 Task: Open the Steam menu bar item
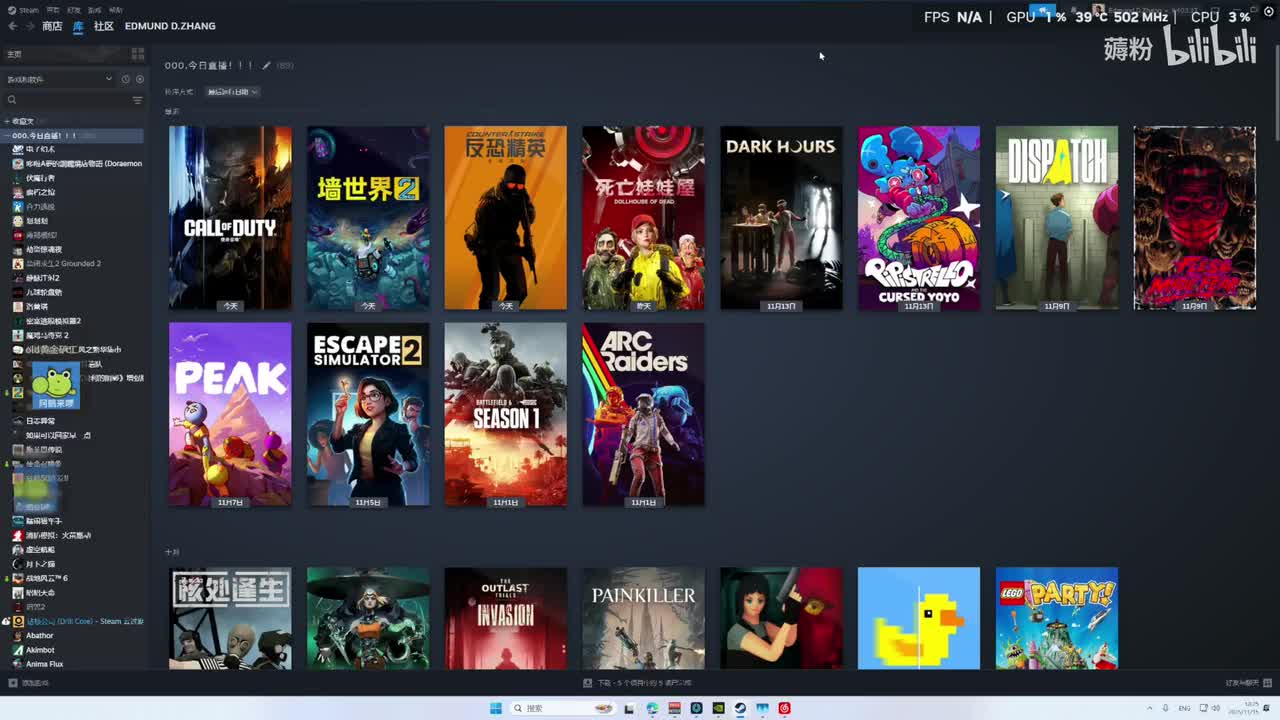29,10
